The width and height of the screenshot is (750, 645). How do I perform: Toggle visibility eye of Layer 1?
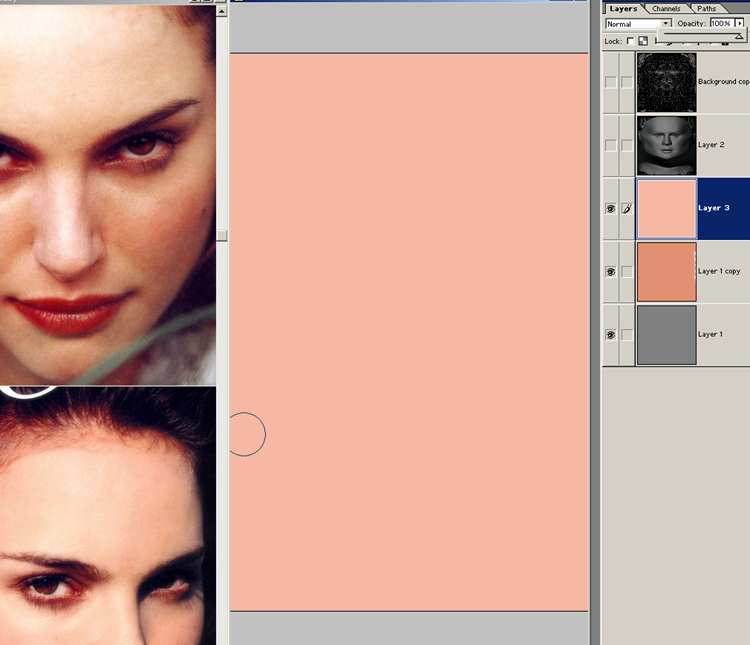610,335
